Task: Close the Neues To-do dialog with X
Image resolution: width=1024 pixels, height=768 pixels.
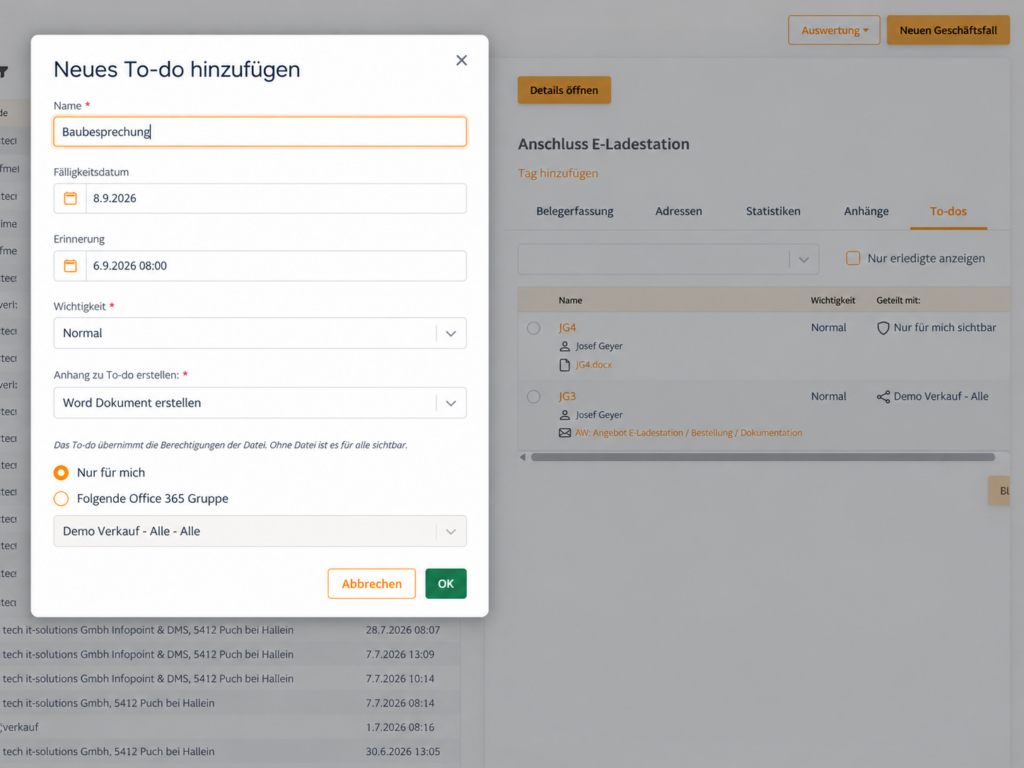Action: pyautogui.click(x=462, y=60)
